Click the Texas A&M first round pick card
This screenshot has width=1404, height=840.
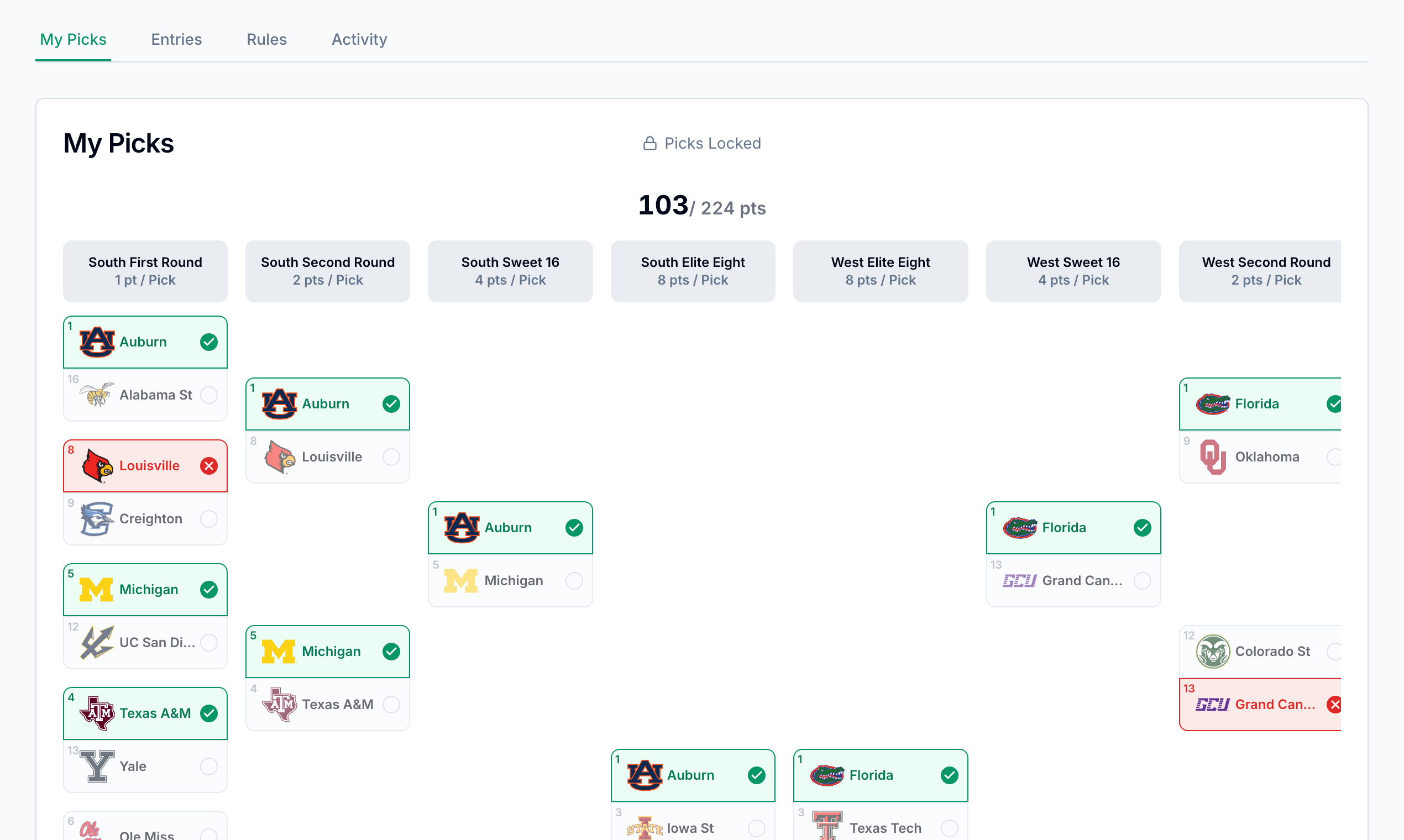145,713
